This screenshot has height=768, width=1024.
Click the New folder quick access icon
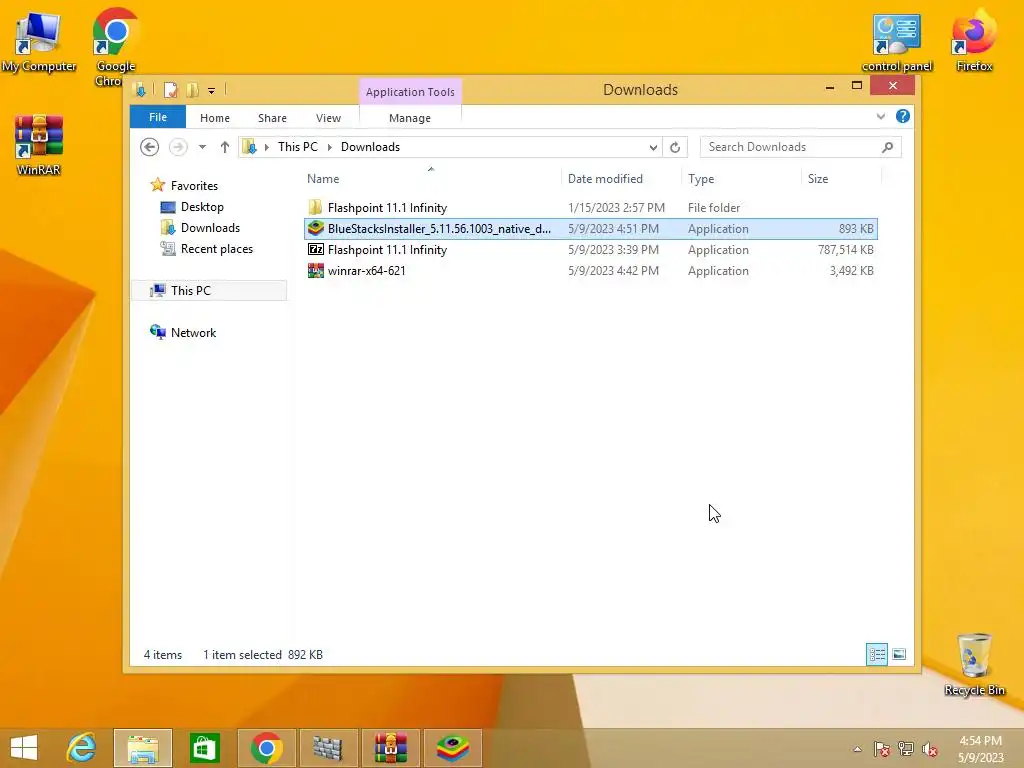192,90
